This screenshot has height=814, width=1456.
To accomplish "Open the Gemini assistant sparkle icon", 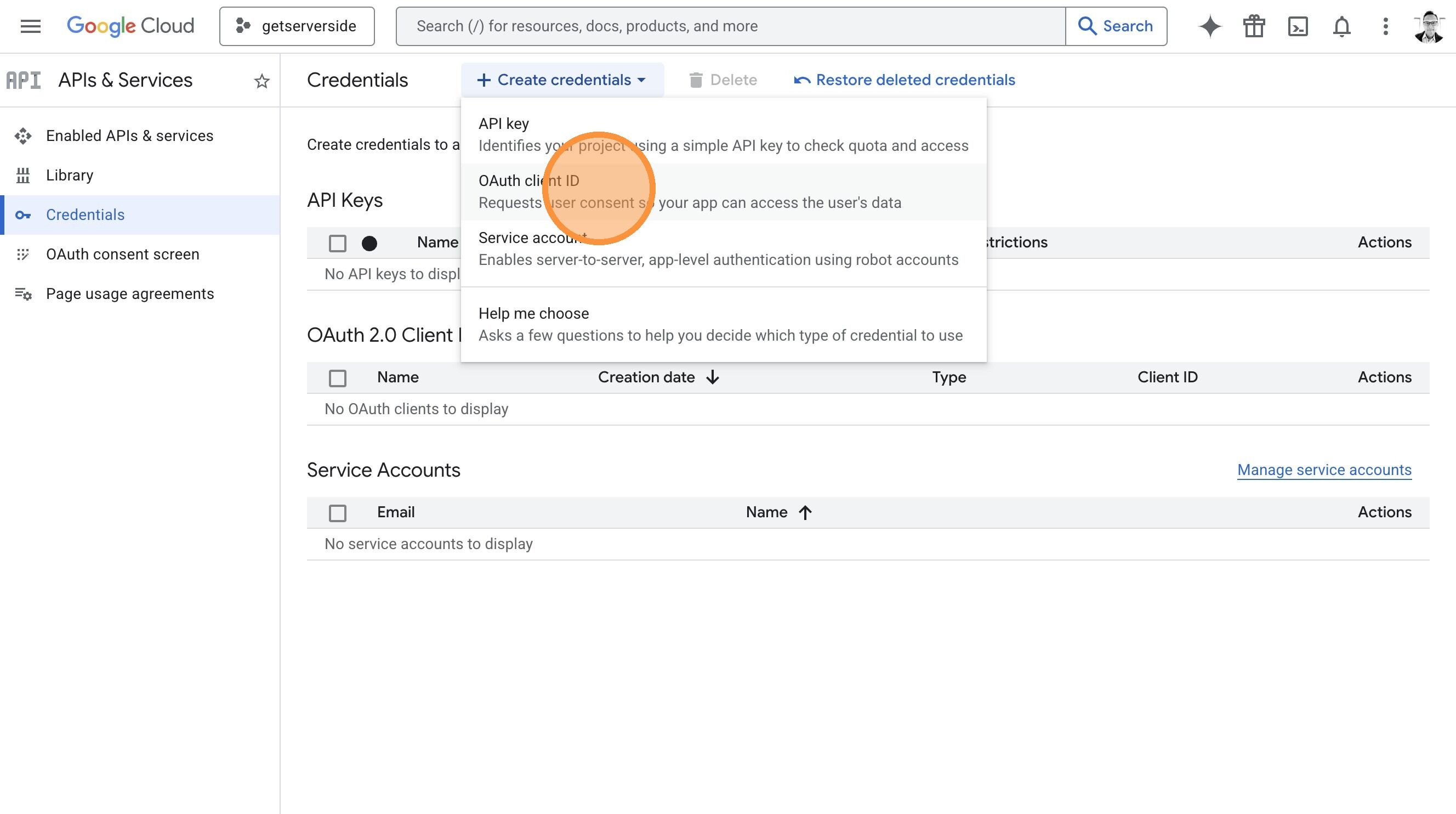I will pos(1209,26).
